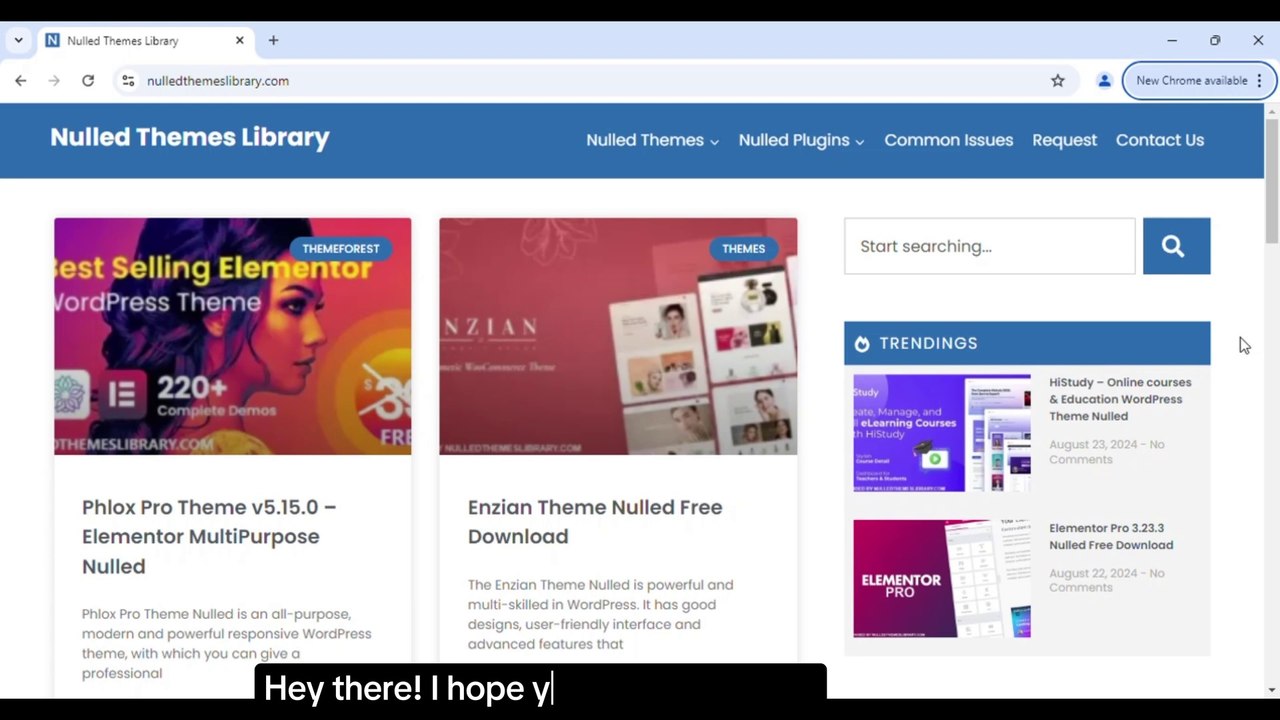Click the scrollbar down arrow
This screenshot has width=1280, height=720.
(x=1271, y=690)
